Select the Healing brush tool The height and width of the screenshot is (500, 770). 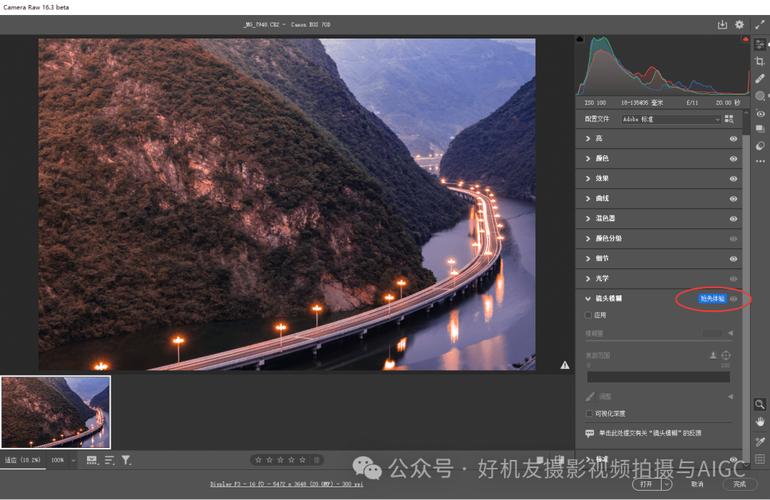[760, 79]
